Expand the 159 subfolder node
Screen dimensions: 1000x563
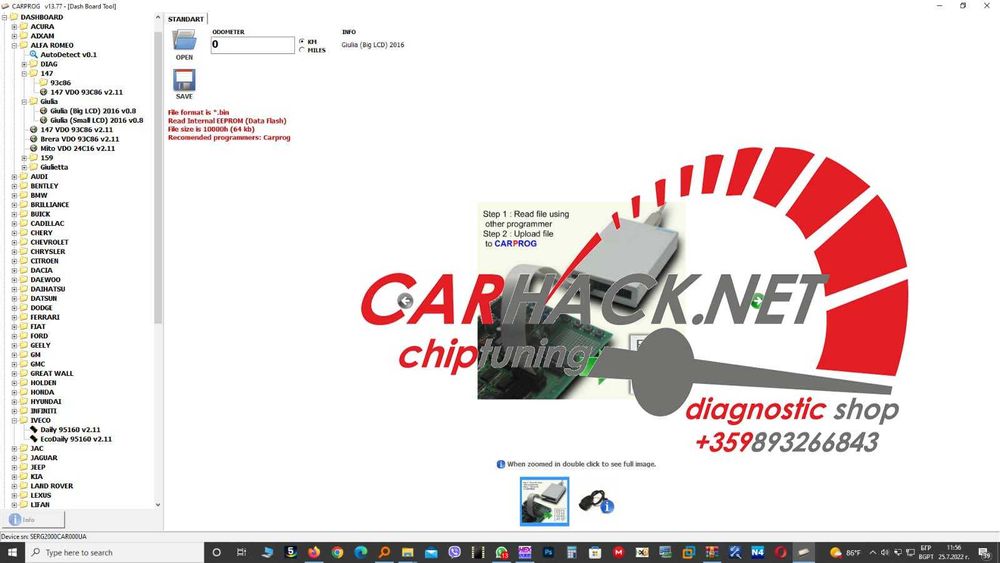click(24, 157)
